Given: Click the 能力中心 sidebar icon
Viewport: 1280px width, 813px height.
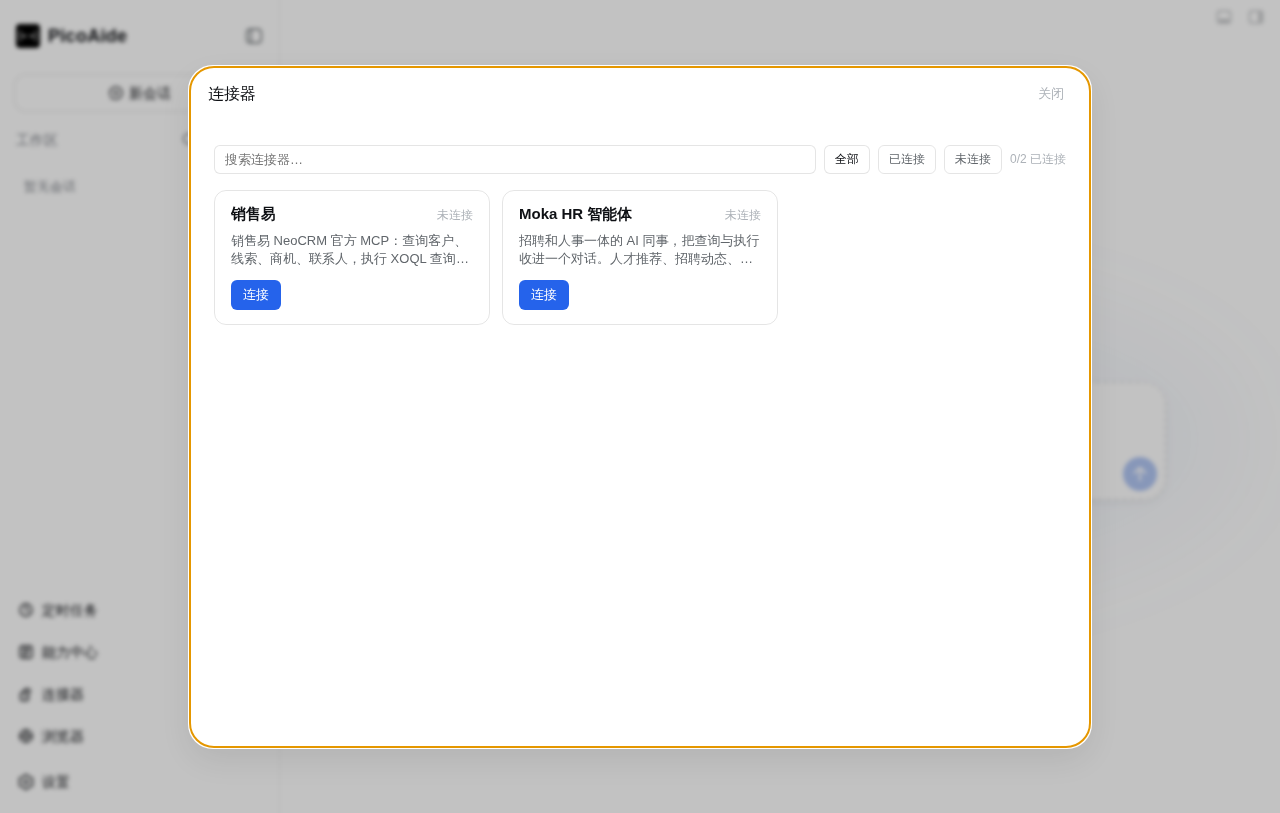Looking at the screenshot, I should [x=26, y=652].
